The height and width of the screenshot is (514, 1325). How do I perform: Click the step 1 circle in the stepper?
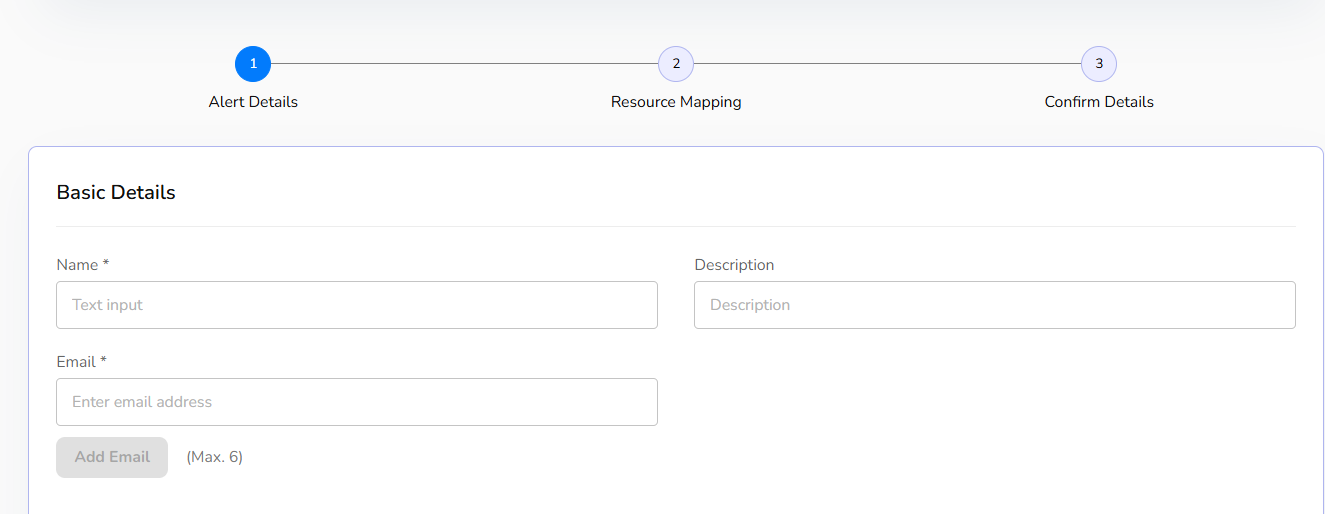[253, 64]
